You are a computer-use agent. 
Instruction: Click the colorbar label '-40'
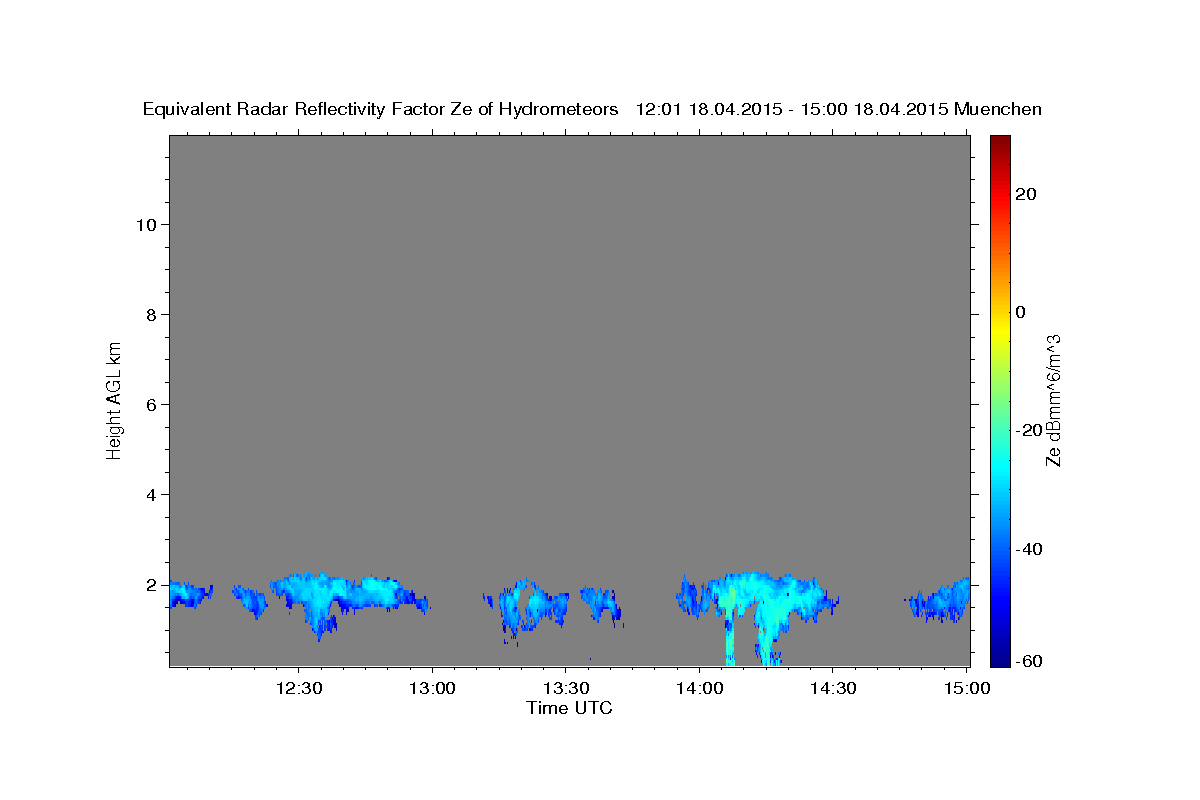(1030, 549)
